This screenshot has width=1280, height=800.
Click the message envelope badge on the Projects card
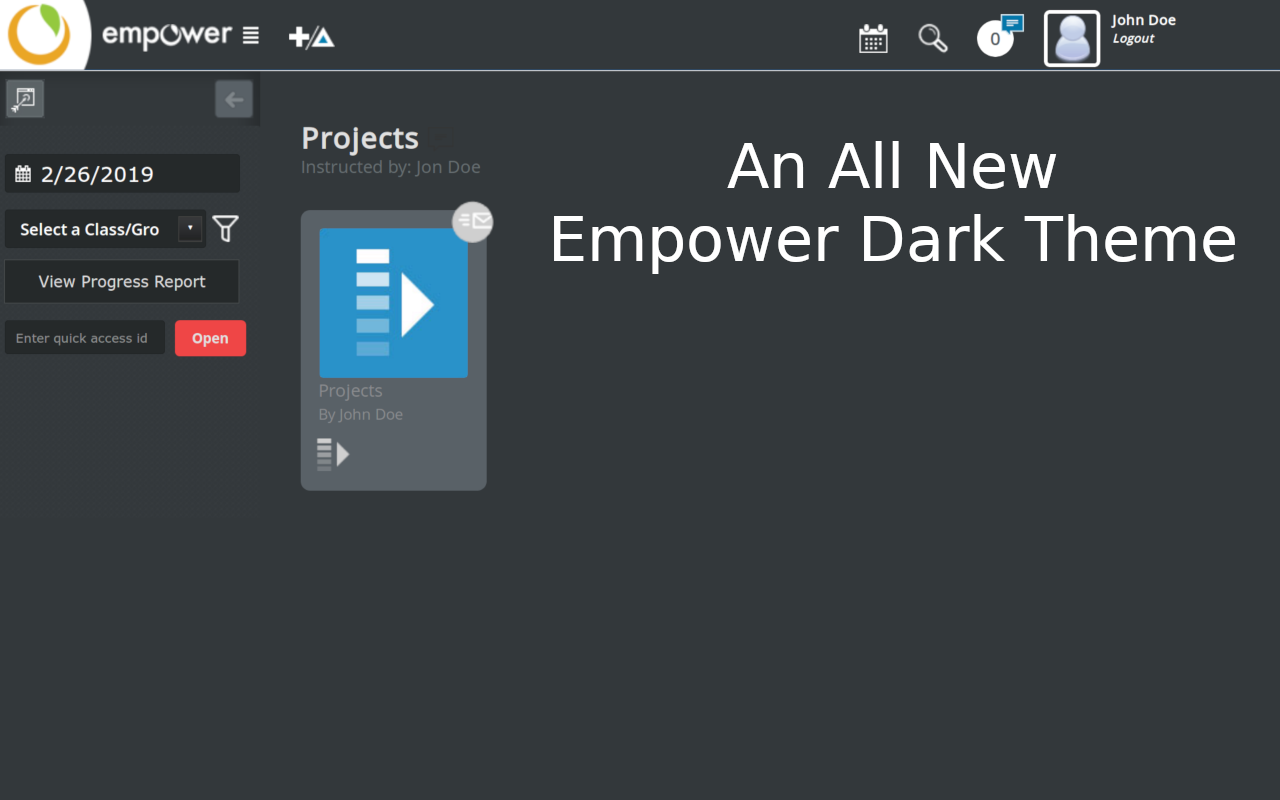pos(472,222)
